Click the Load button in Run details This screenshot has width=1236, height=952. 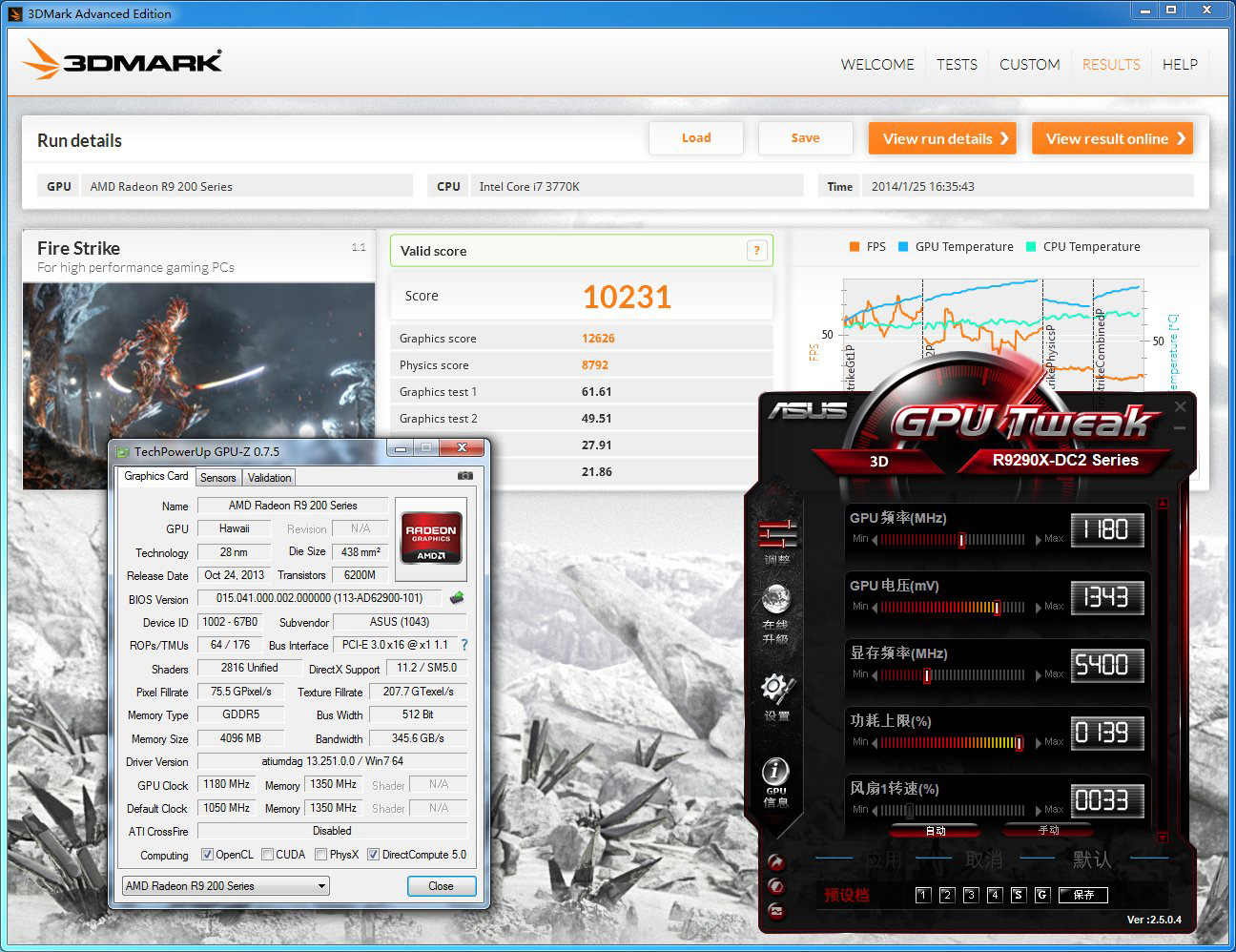696,137
